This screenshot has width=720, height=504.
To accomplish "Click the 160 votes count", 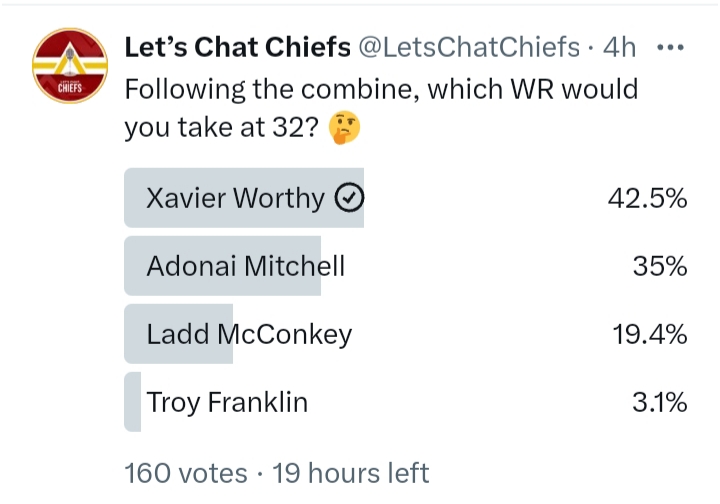I will (186, 473).
